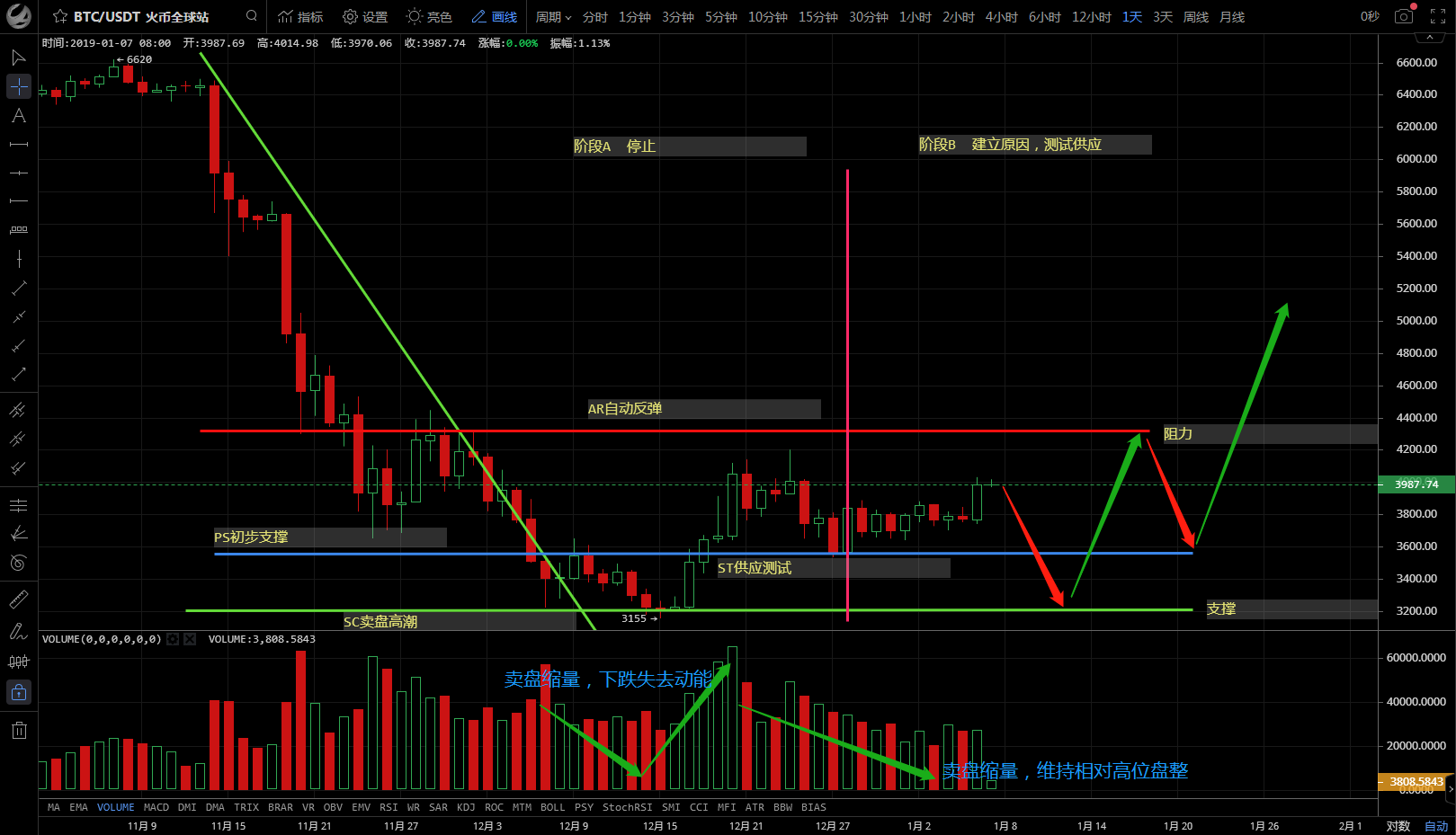Select the Fibonacci spiral tool
Image resolution: width=1456 pixels, height=835 pixels.
pos(18,563)
